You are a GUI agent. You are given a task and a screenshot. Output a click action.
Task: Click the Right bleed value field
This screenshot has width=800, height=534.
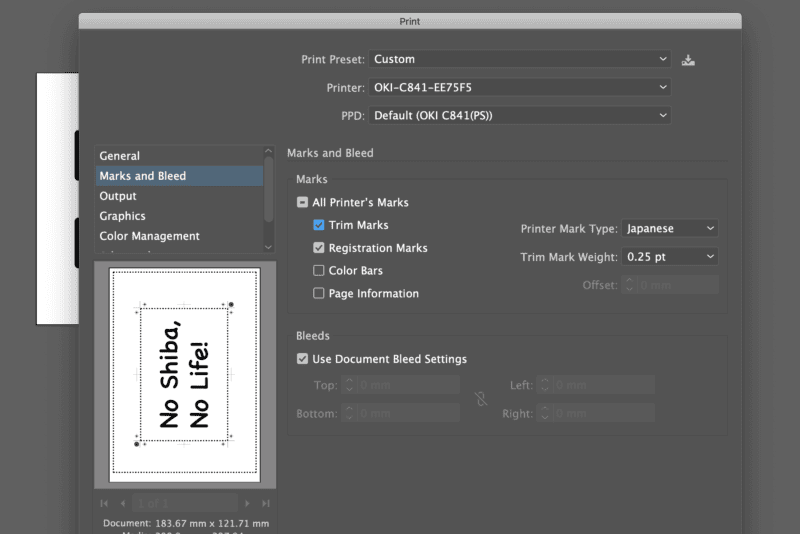pos(603,413)
